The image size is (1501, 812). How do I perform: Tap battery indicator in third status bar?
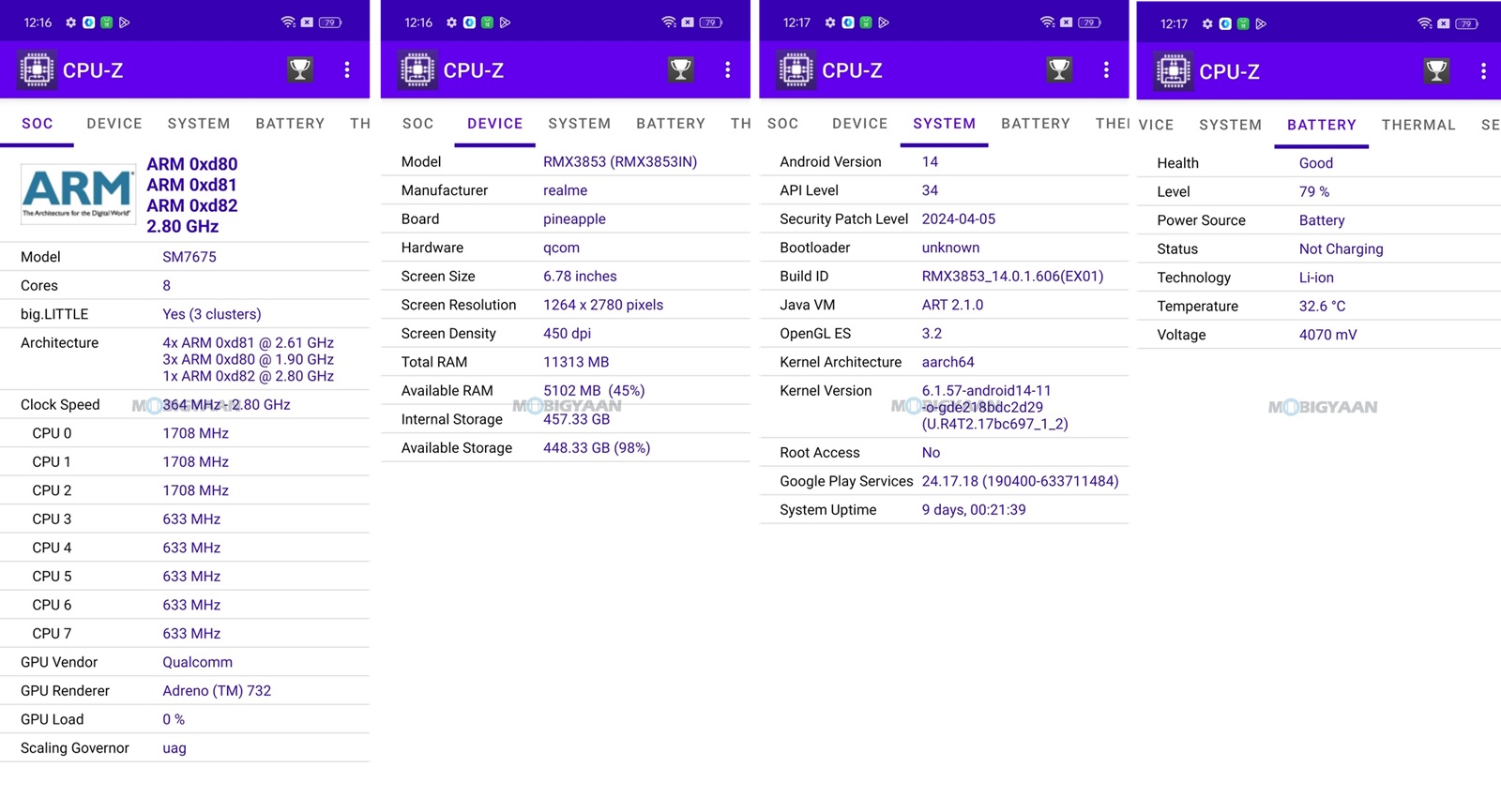tap(1089, 23)
